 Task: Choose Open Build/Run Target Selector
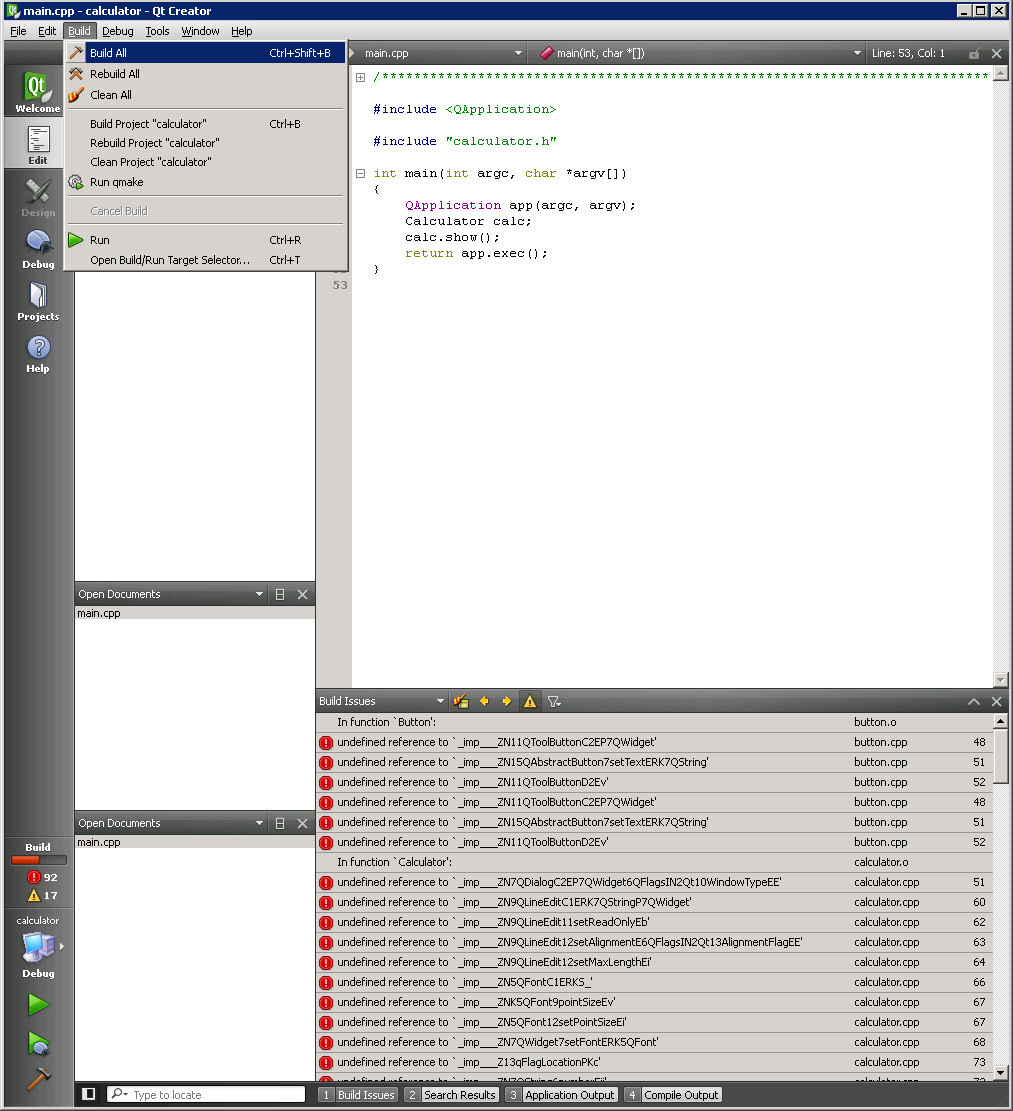point(206,260)
